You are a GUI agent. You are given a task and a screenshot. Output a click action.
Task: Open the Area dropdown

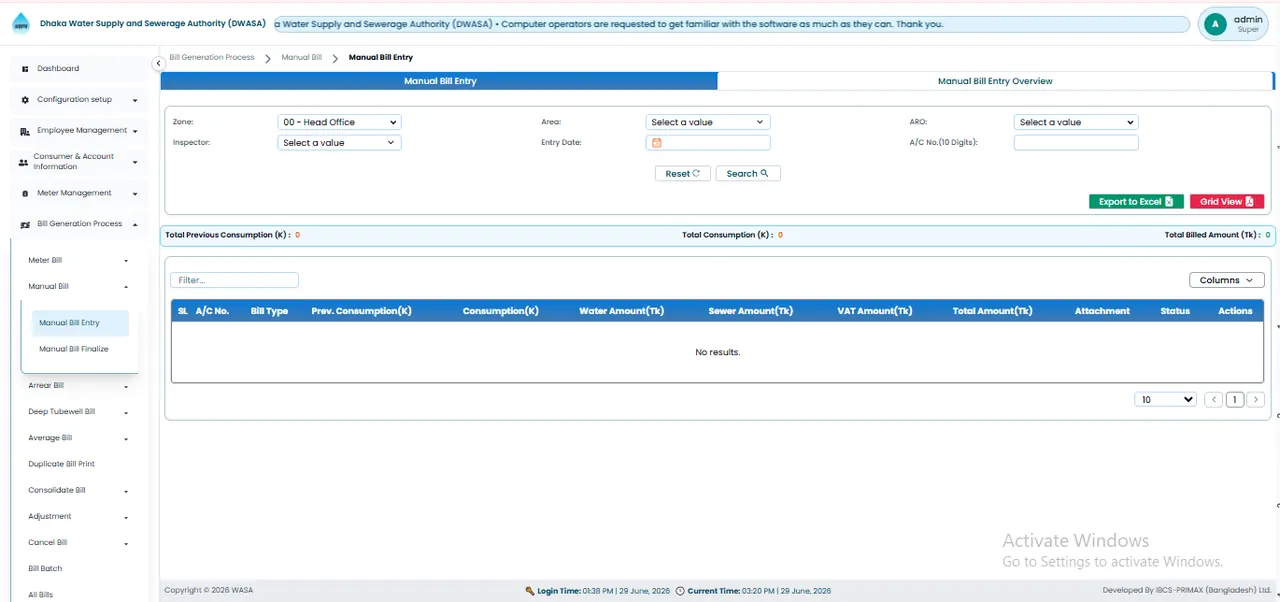tap(708, 122)
